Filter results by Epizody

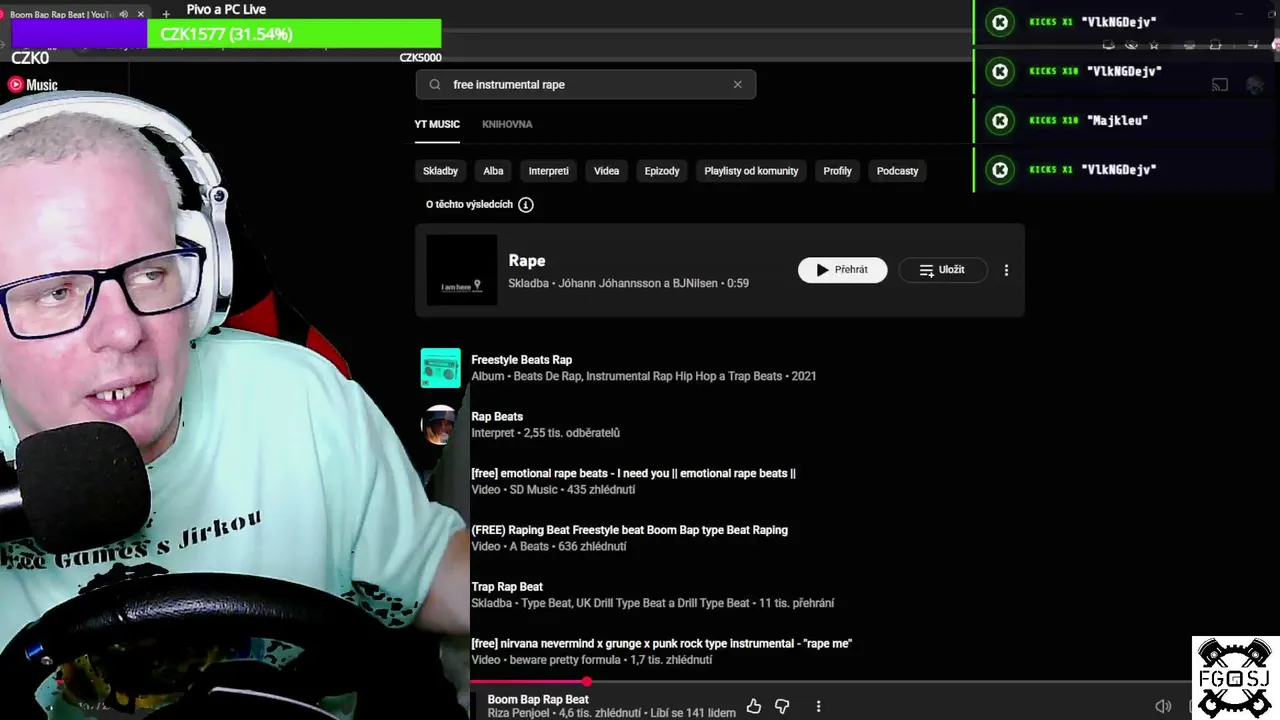662,171
